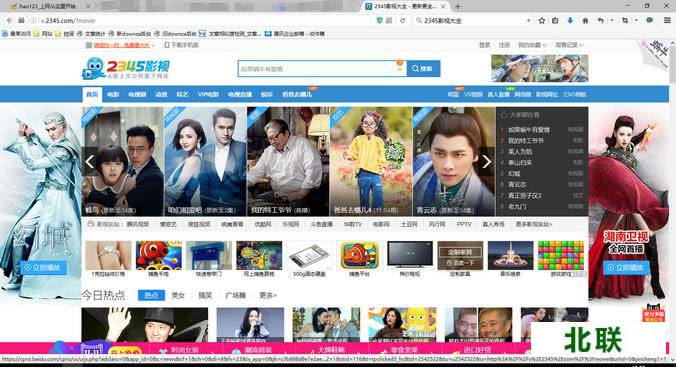Image resolution: width=676 pixels, height=367 pixels.
Task: Switch to the 美女 hot-topic tab
Action: pos(178,295)
